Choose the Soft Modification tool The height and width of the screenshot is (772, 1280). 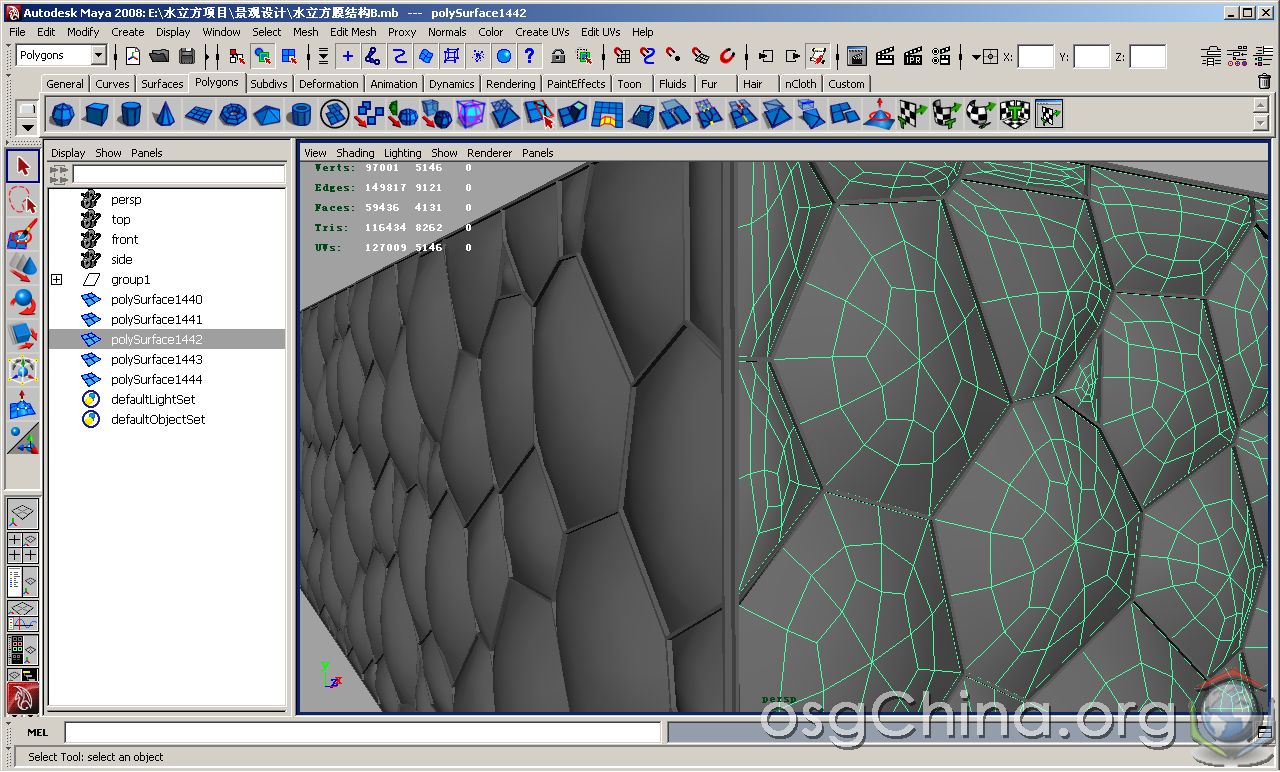(x=23, y=404)
